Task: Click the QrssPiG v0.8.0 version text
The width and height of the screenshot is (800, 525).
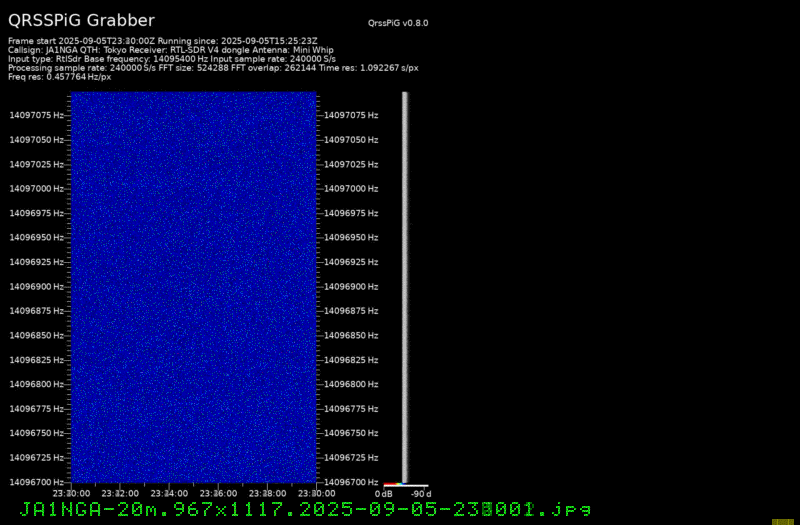Action: pyautogui.click(x=398, y=23)
